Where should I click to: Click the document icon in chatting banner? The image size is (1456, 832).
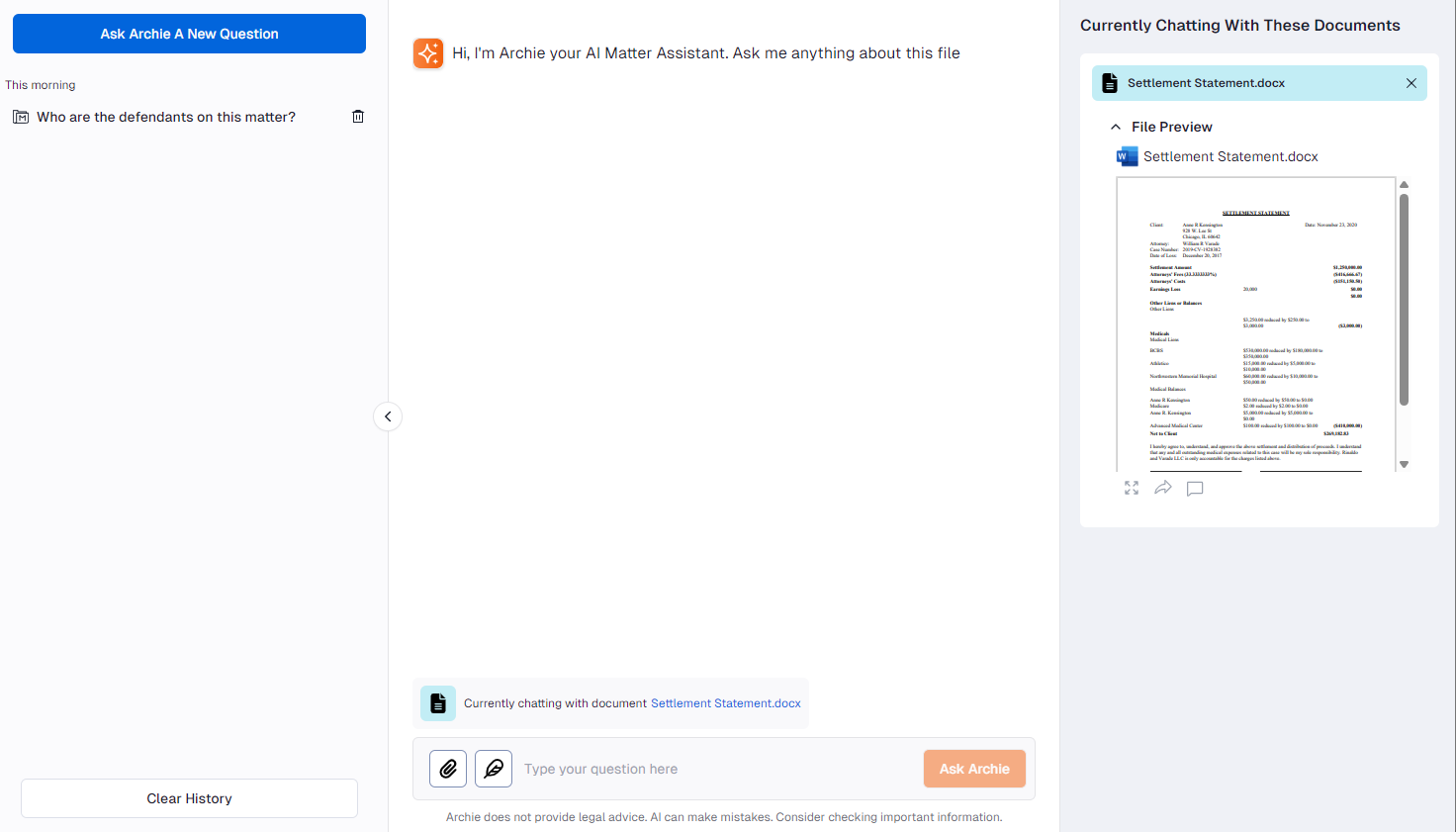point(438,703)
